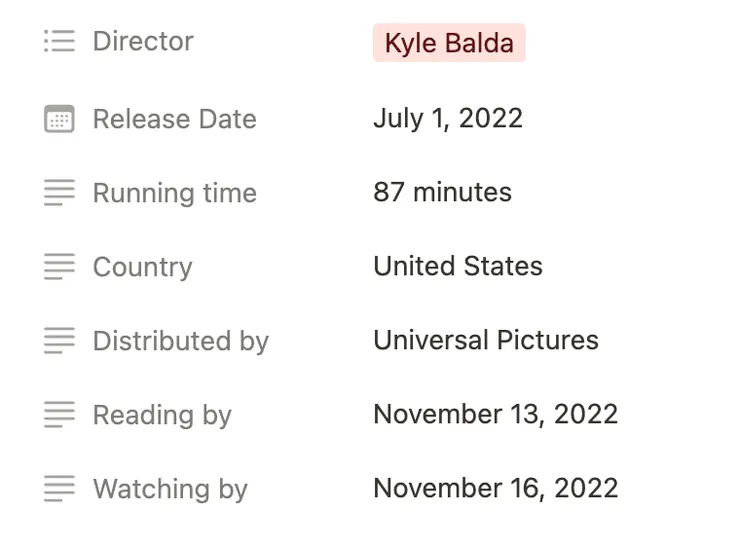Viewport: 740px width, 539px height.
Task: Select the Watching by property label
Action: pos(170,489)
